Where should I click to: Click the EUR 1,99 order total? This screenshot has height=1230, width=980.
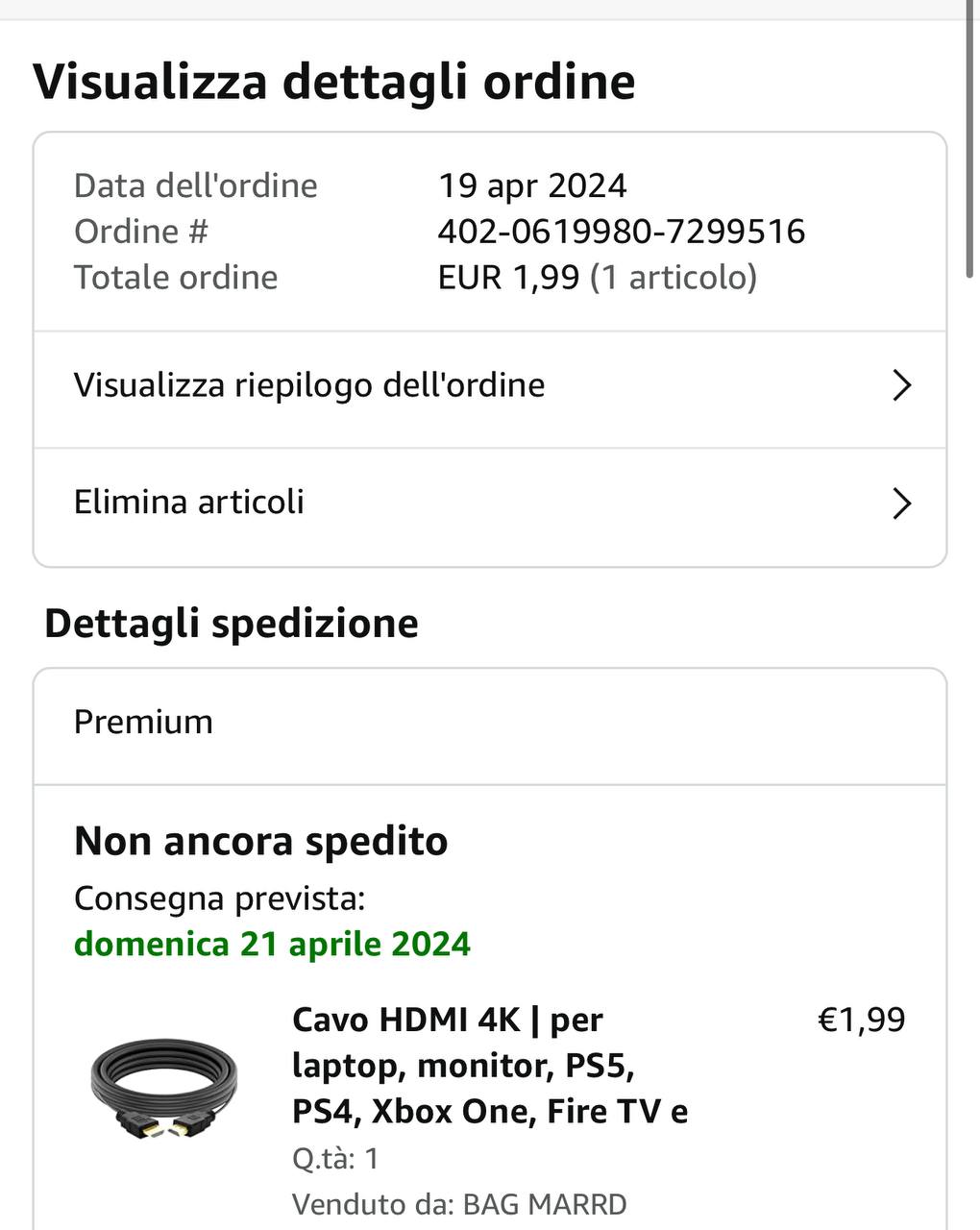click(508, 278)
